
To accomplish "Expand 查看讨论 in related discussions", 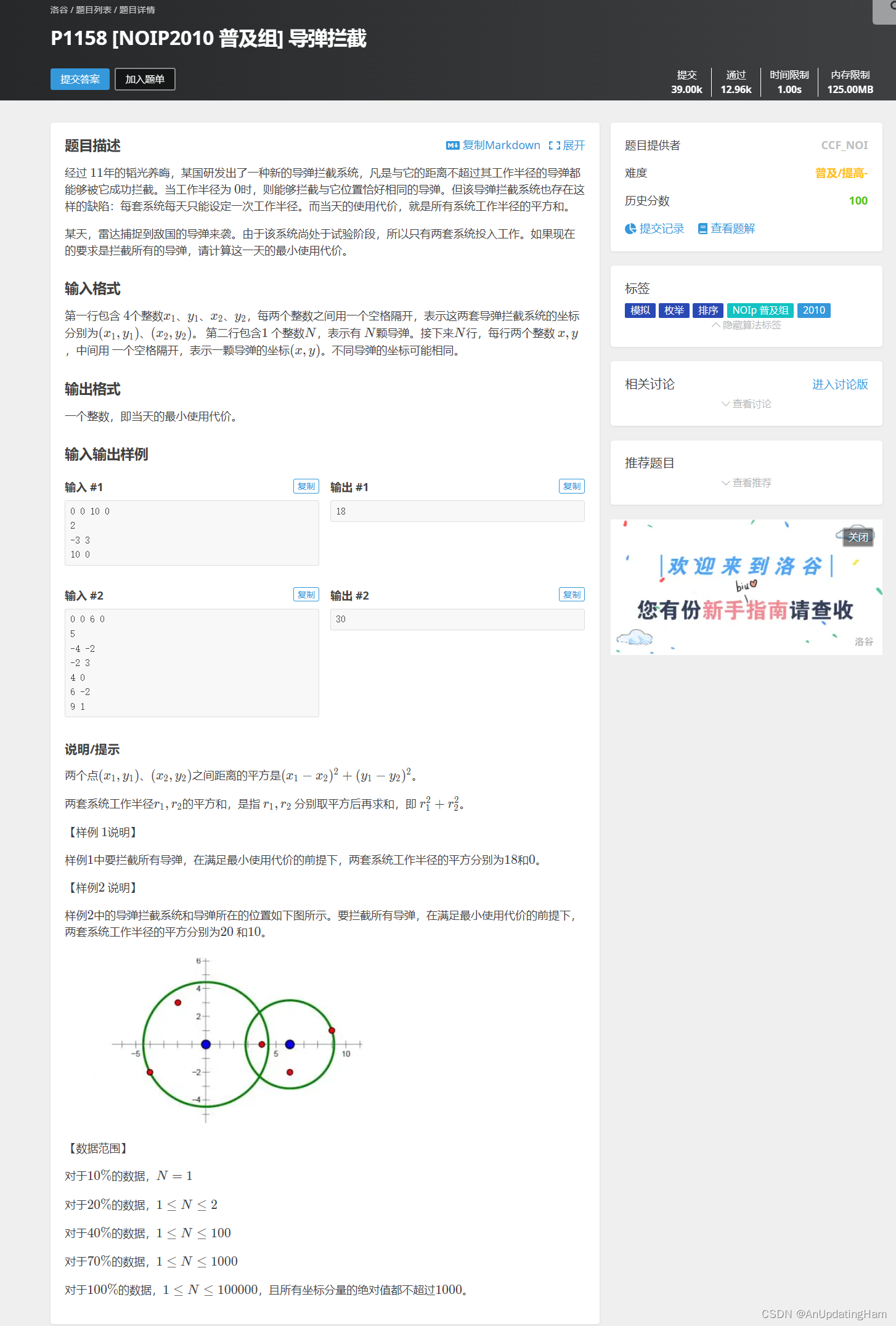I will click(746, 404).
